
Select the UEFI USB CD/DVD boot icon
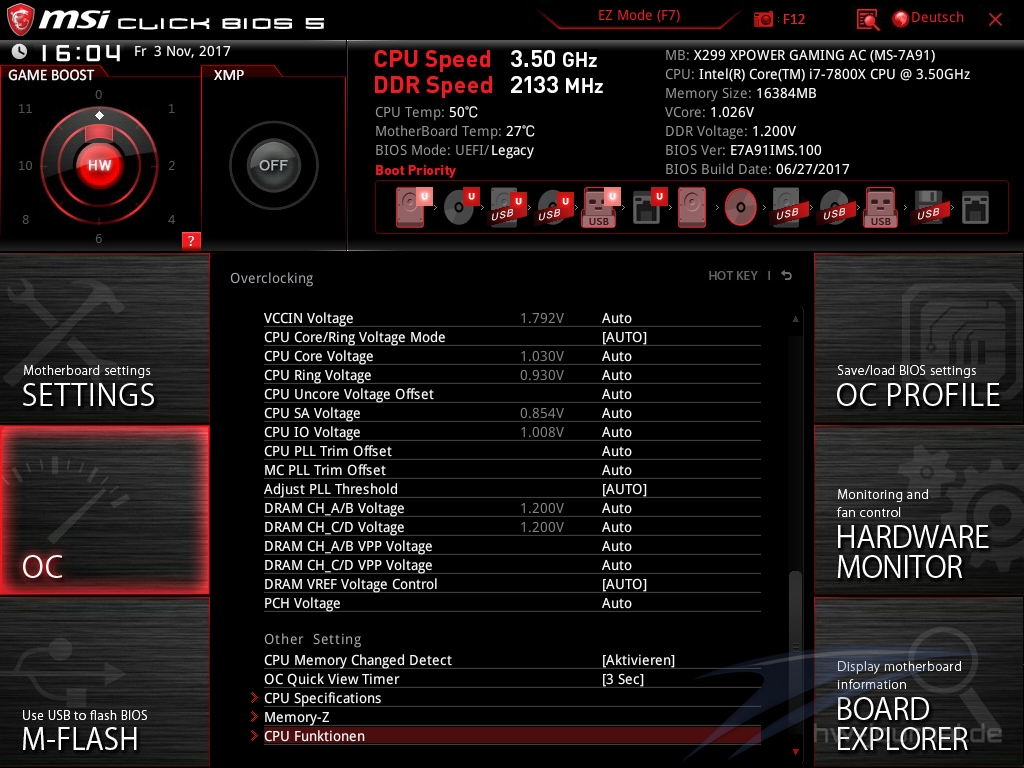pos(554,208)
